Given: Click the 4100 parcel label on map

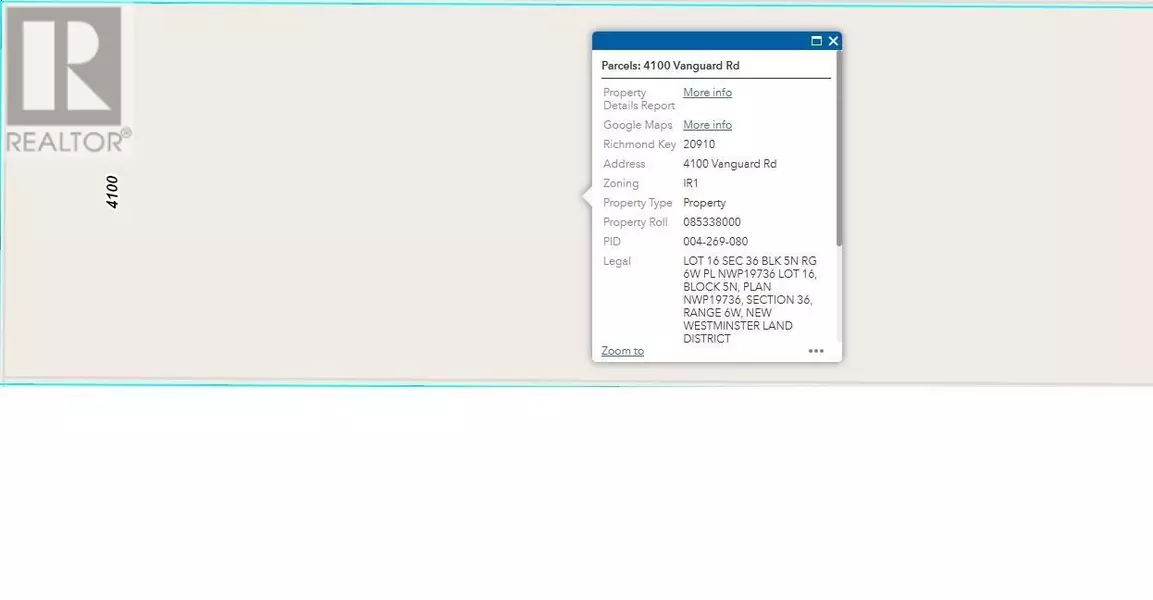Looking at the screenshot, I should 113,191.
